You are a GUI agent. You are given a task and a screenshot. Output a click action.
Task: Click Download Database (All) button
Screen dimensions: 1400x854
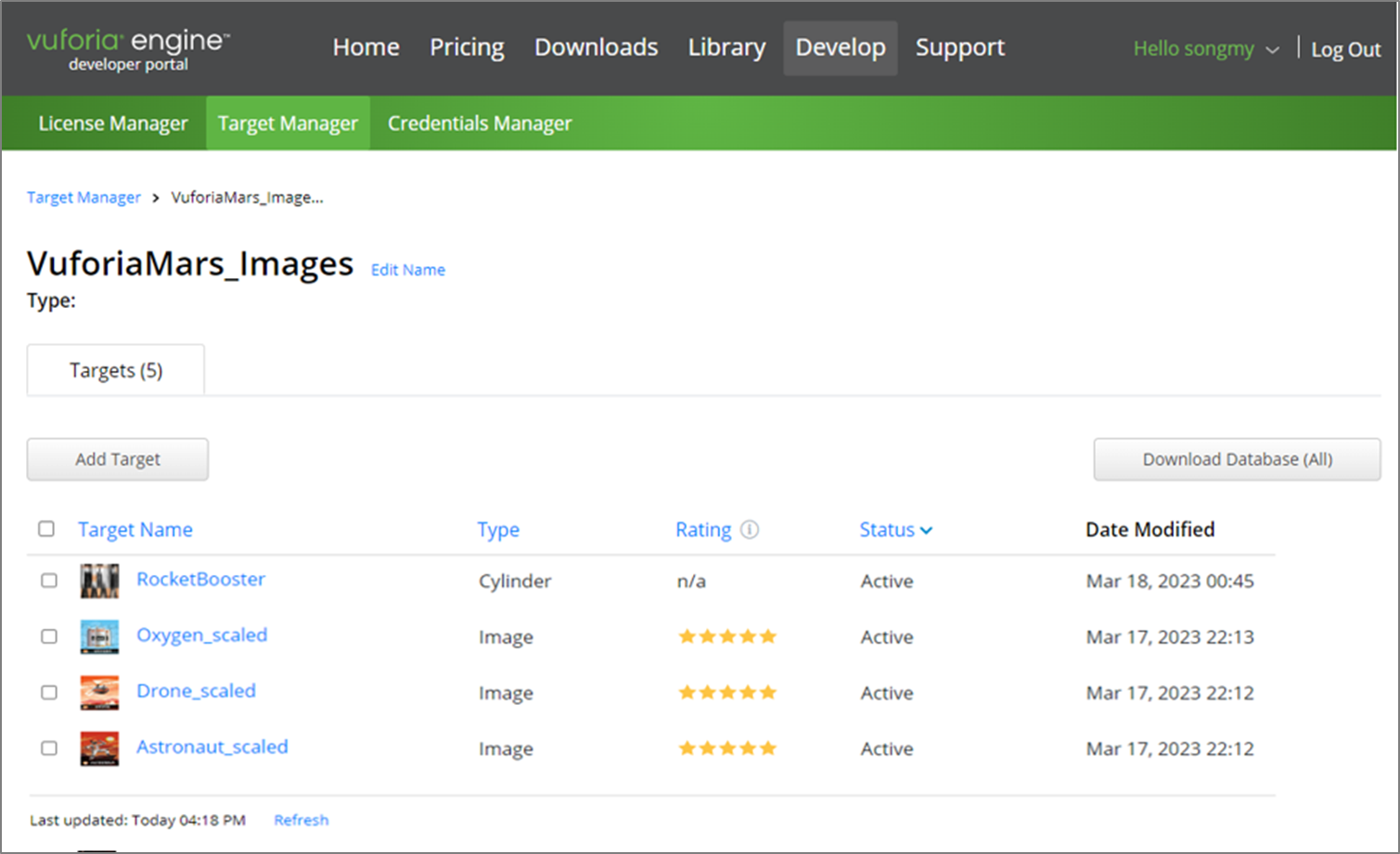coord(1238,459)
